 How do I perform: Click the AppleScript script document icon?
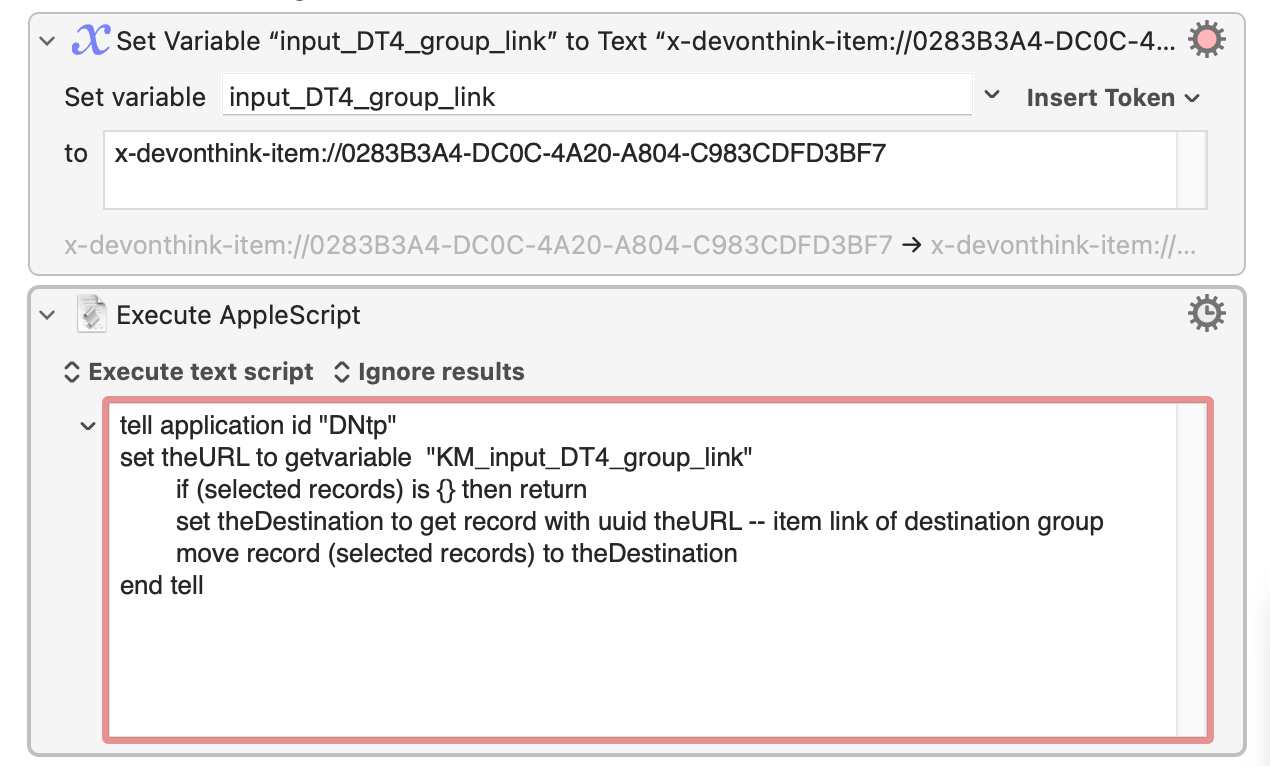[91, 315]
